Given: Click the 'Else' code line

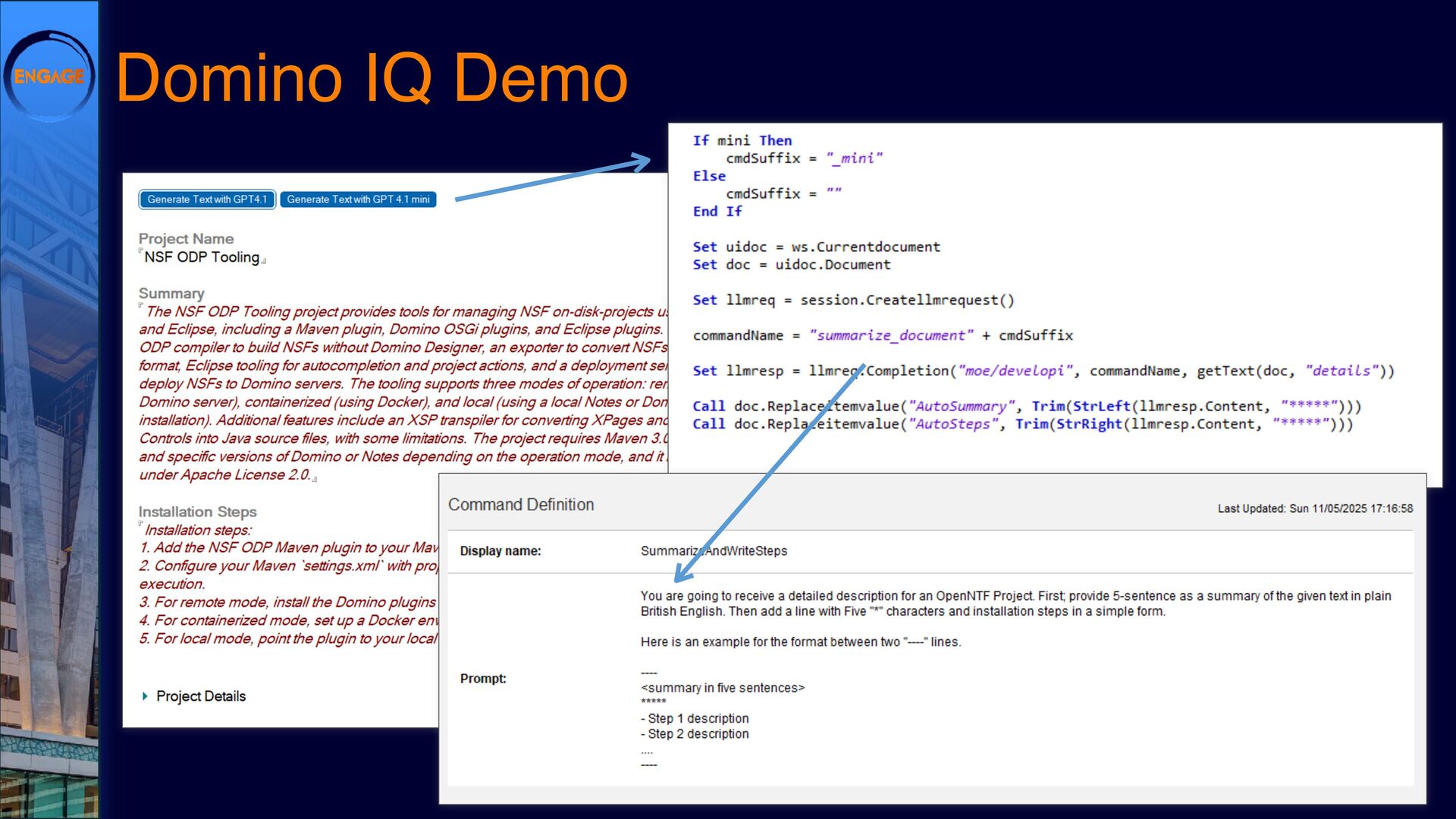Looking at the screenshot, I should 709,176.
